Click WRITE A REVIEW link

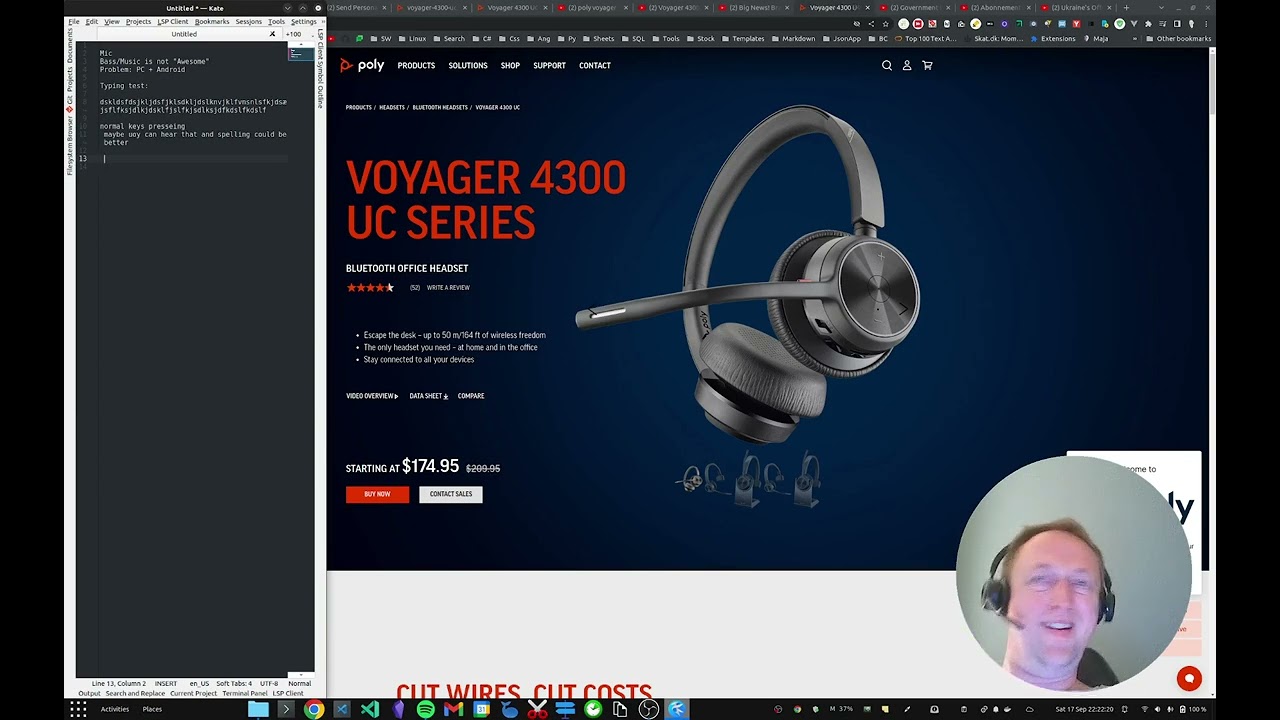coord(448,288)
